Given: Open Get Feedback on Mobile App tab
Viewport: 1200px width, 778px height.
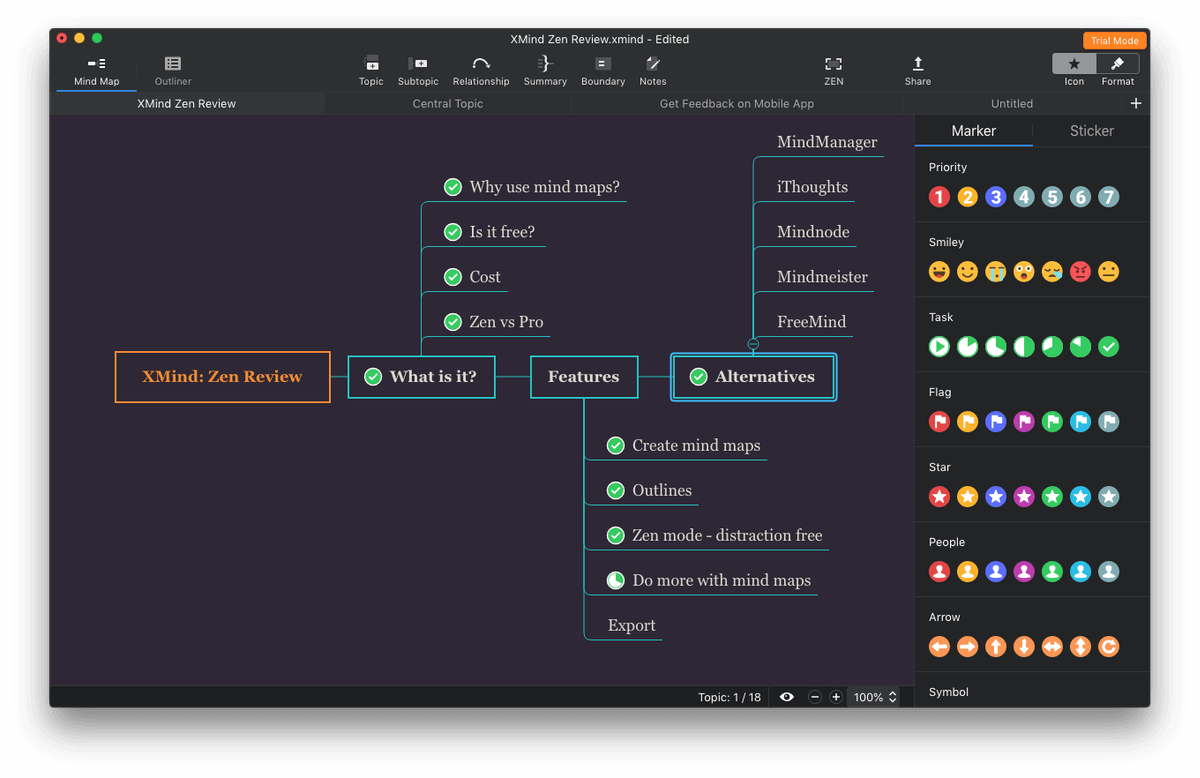Looking at the screenshot, I should coord(737,103).
